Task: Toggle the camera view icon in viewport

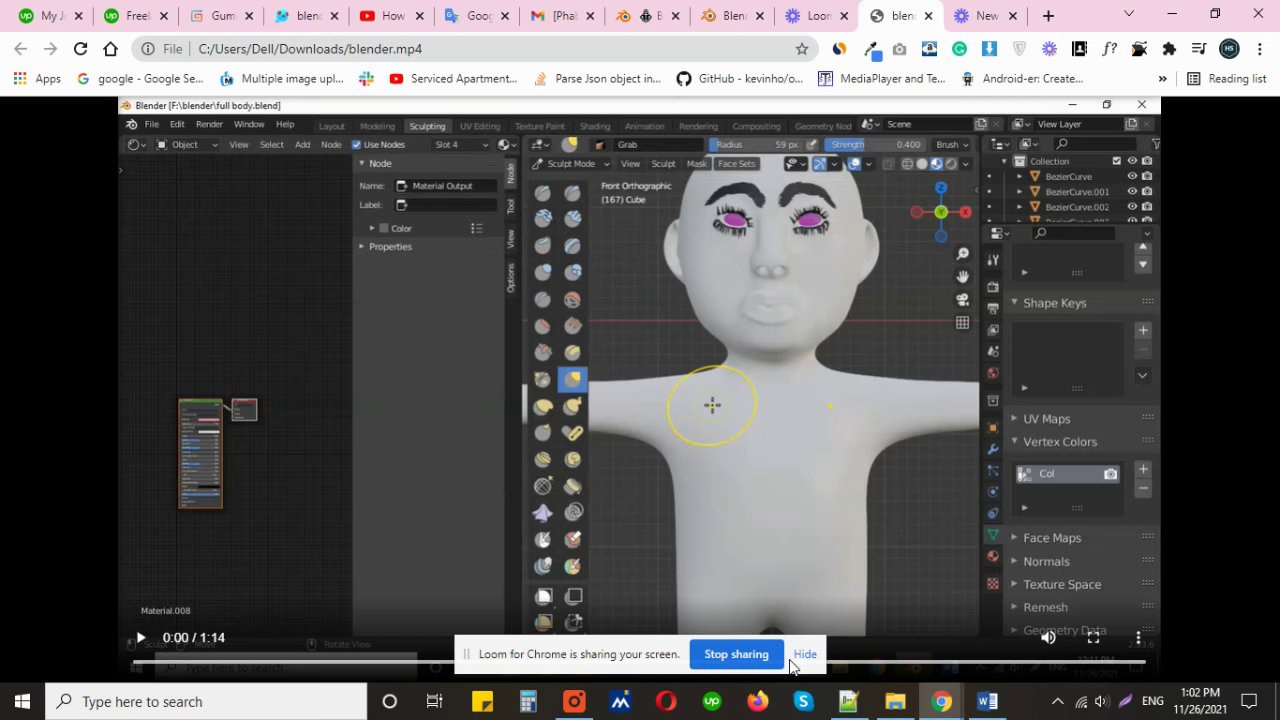Action: tap(962, 300)
